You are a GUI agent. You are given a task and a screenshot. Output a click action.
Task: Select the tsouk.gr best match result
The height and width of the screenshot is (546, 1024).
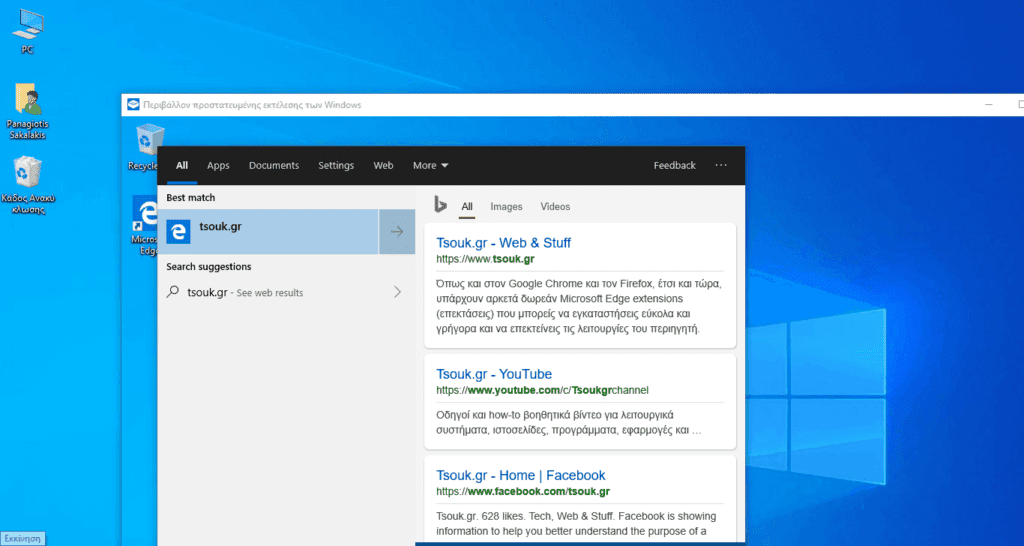tap(268, 232)
